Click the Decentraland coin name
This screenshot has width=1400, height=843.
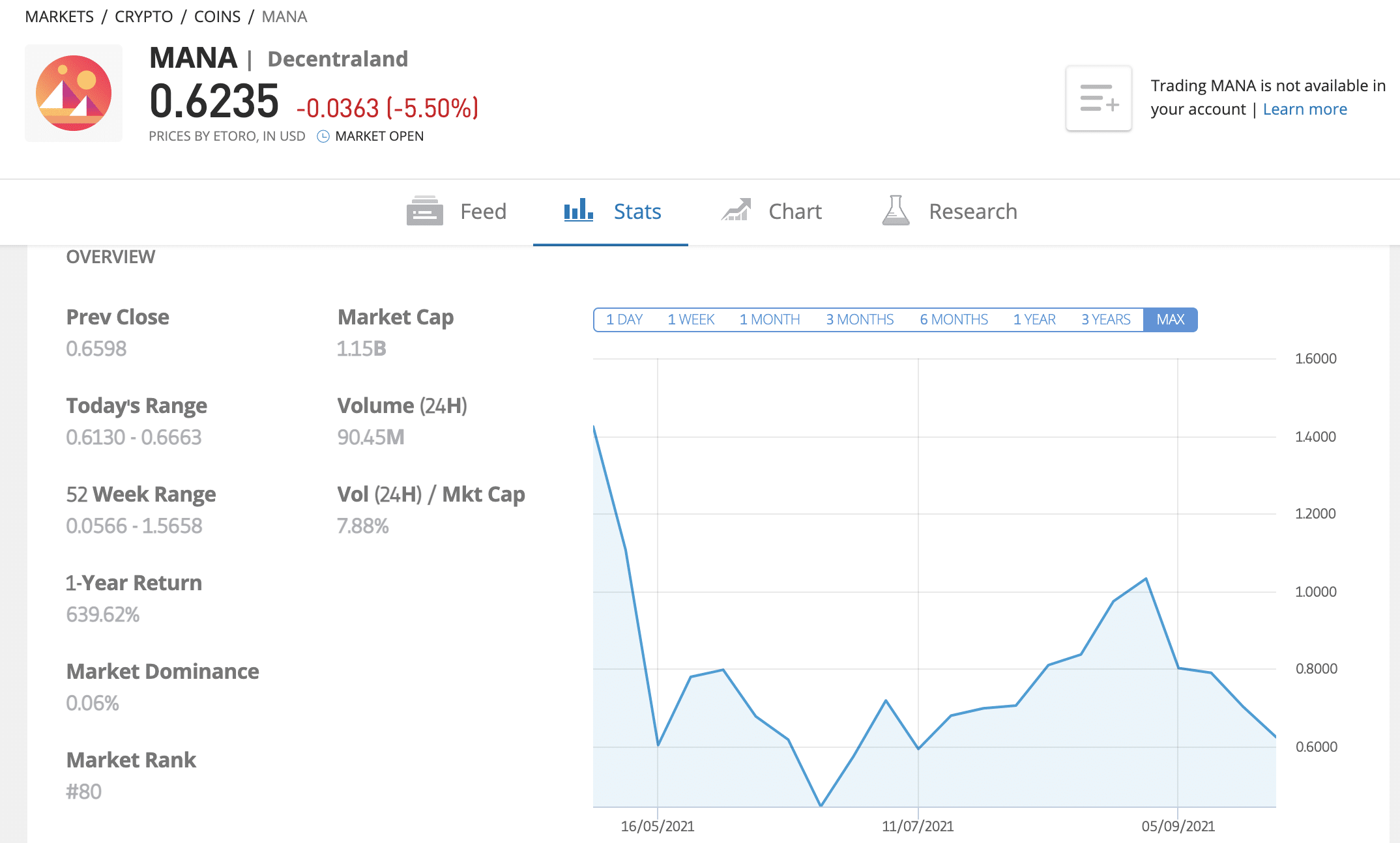[338, 59]
